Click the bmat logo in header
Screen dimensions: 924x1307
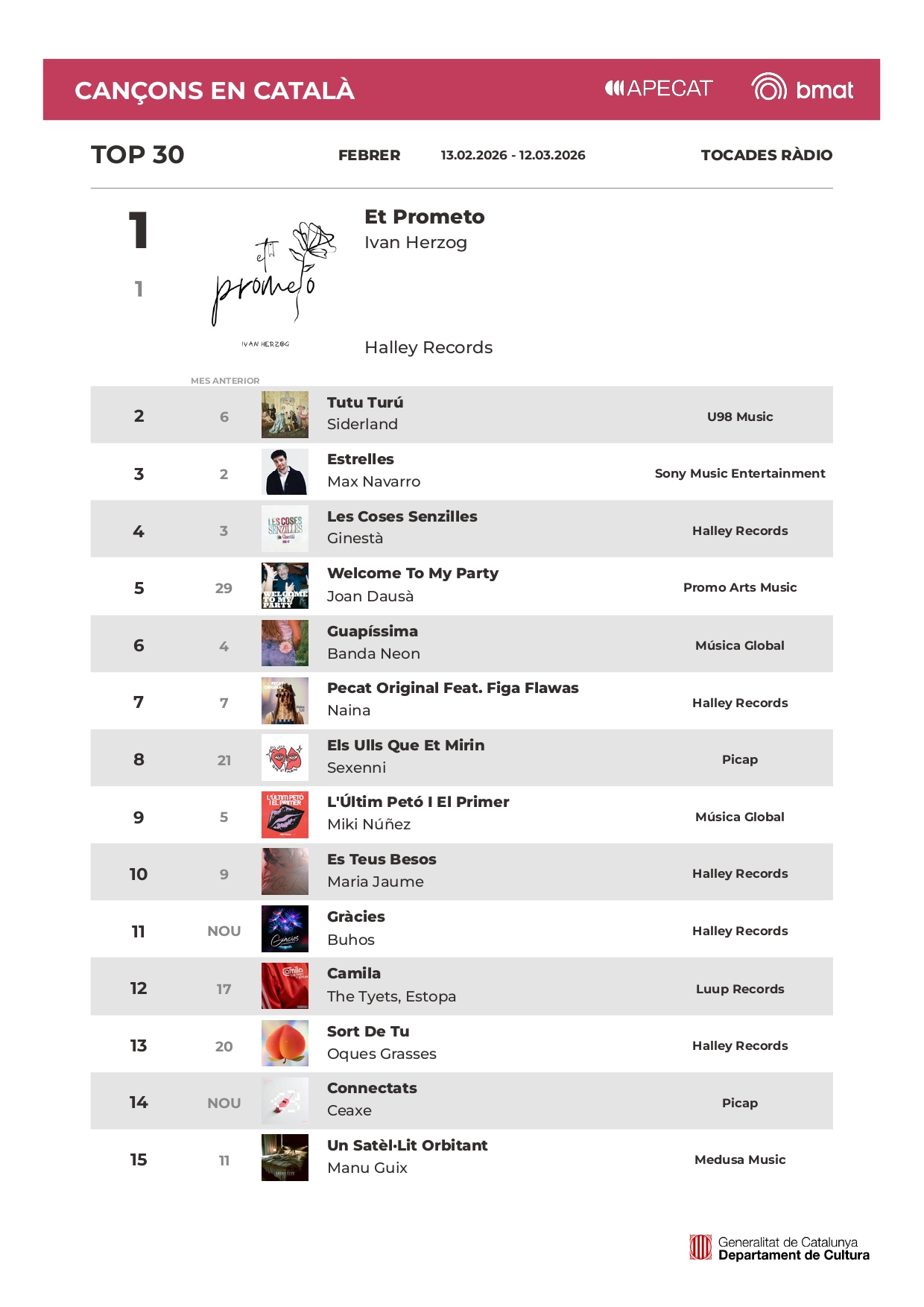coord(802,89)
